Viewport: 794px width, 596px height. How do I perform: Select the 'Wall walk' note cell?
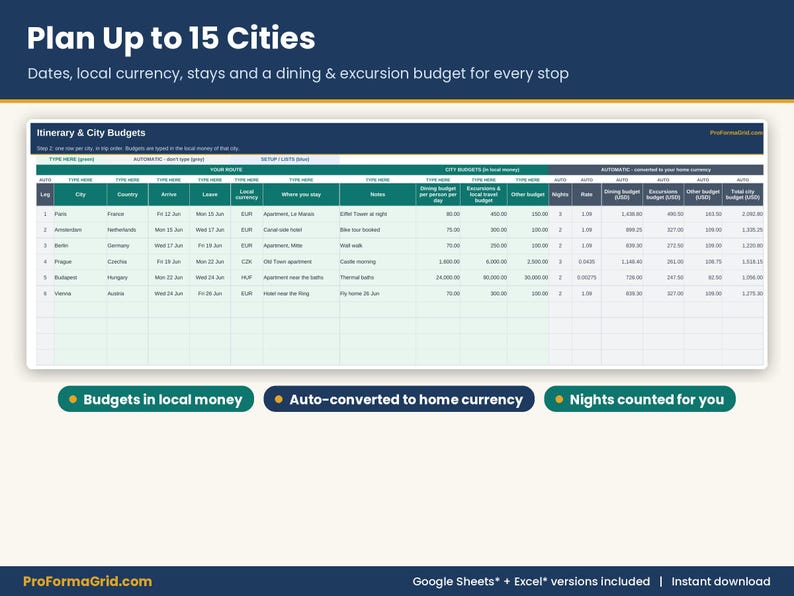pyautogui.click(x=377, y=246)
